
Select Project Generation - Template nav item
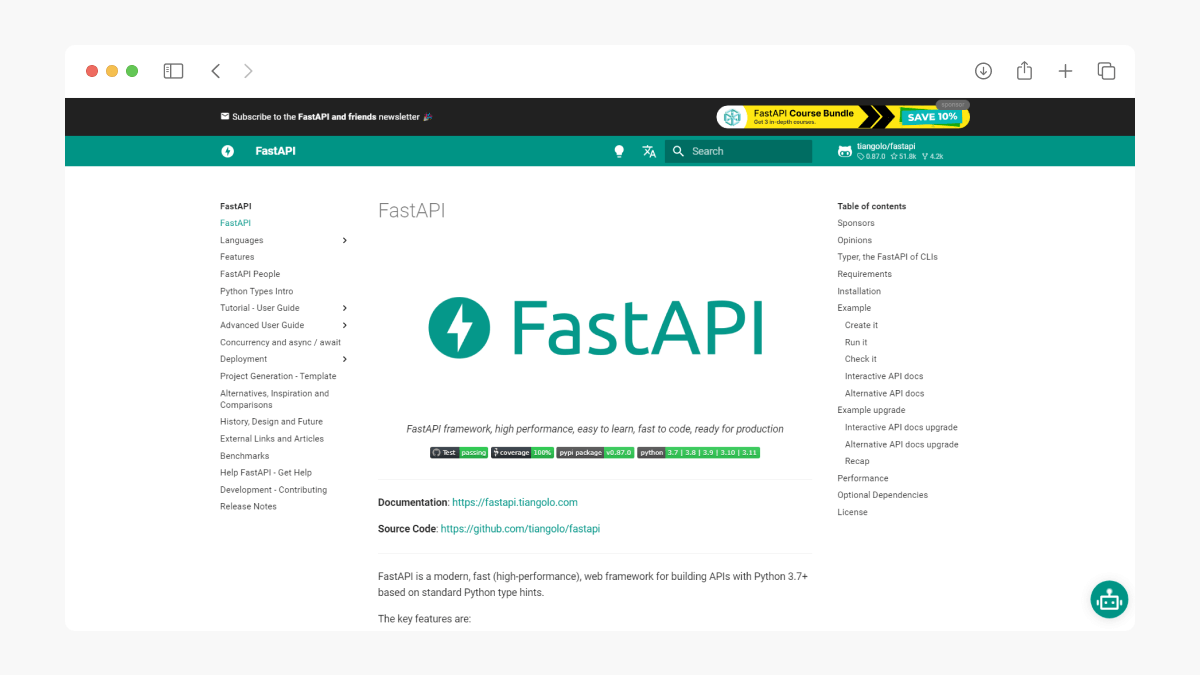[278, 376]
